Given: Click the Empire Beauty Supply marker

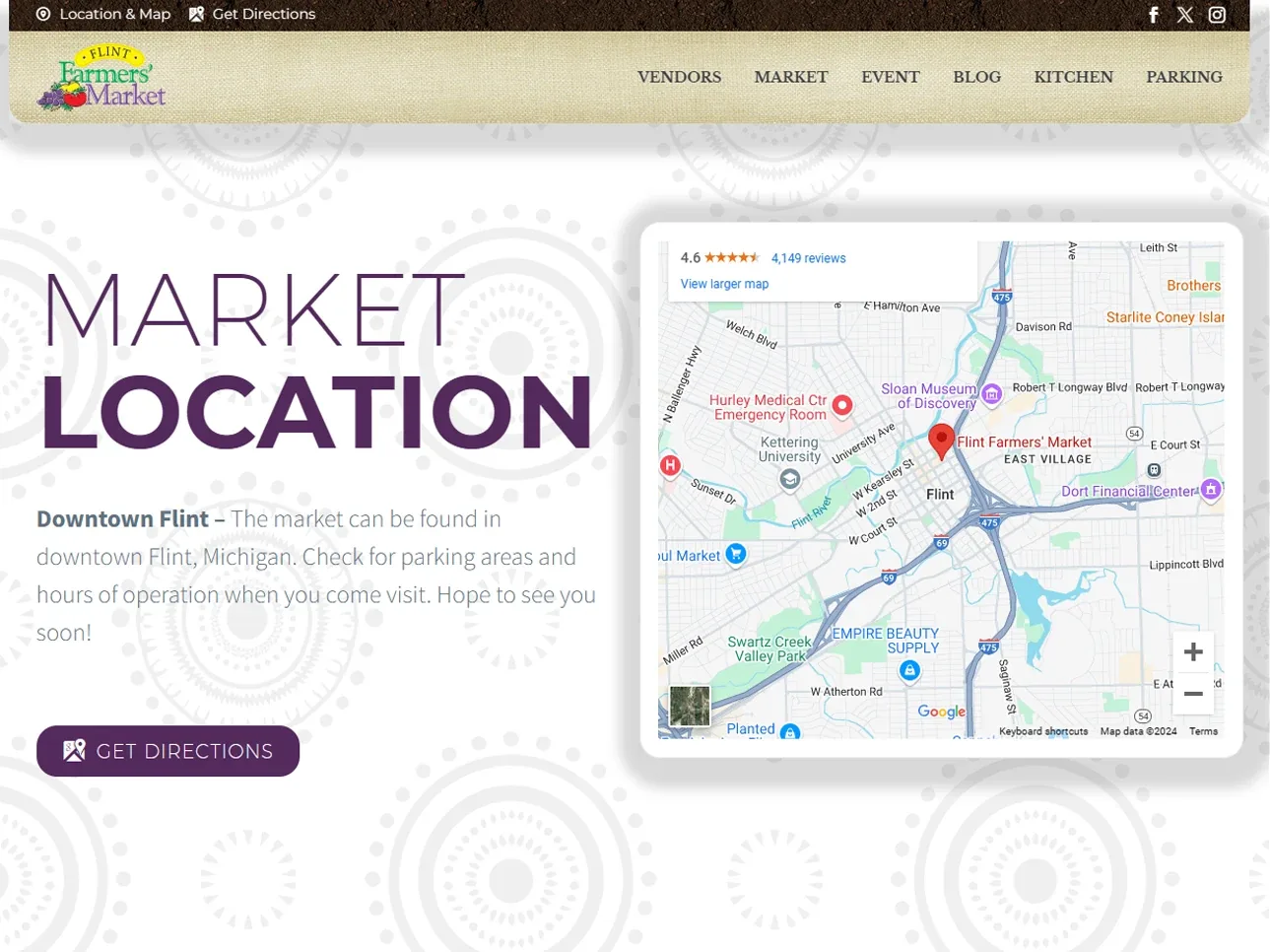Looking at the screenshot, I should (x=909, y=670).
